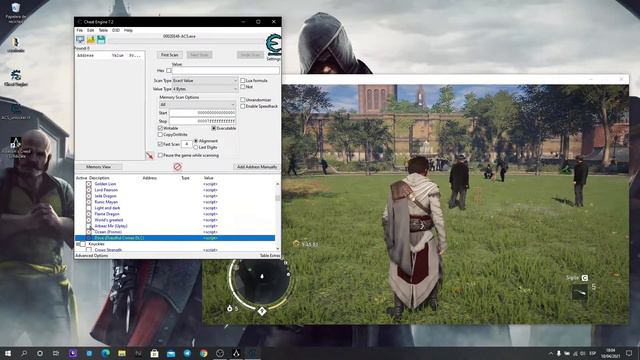Open Memory View
Screen dimensions: 640x360
pos(98,167)
